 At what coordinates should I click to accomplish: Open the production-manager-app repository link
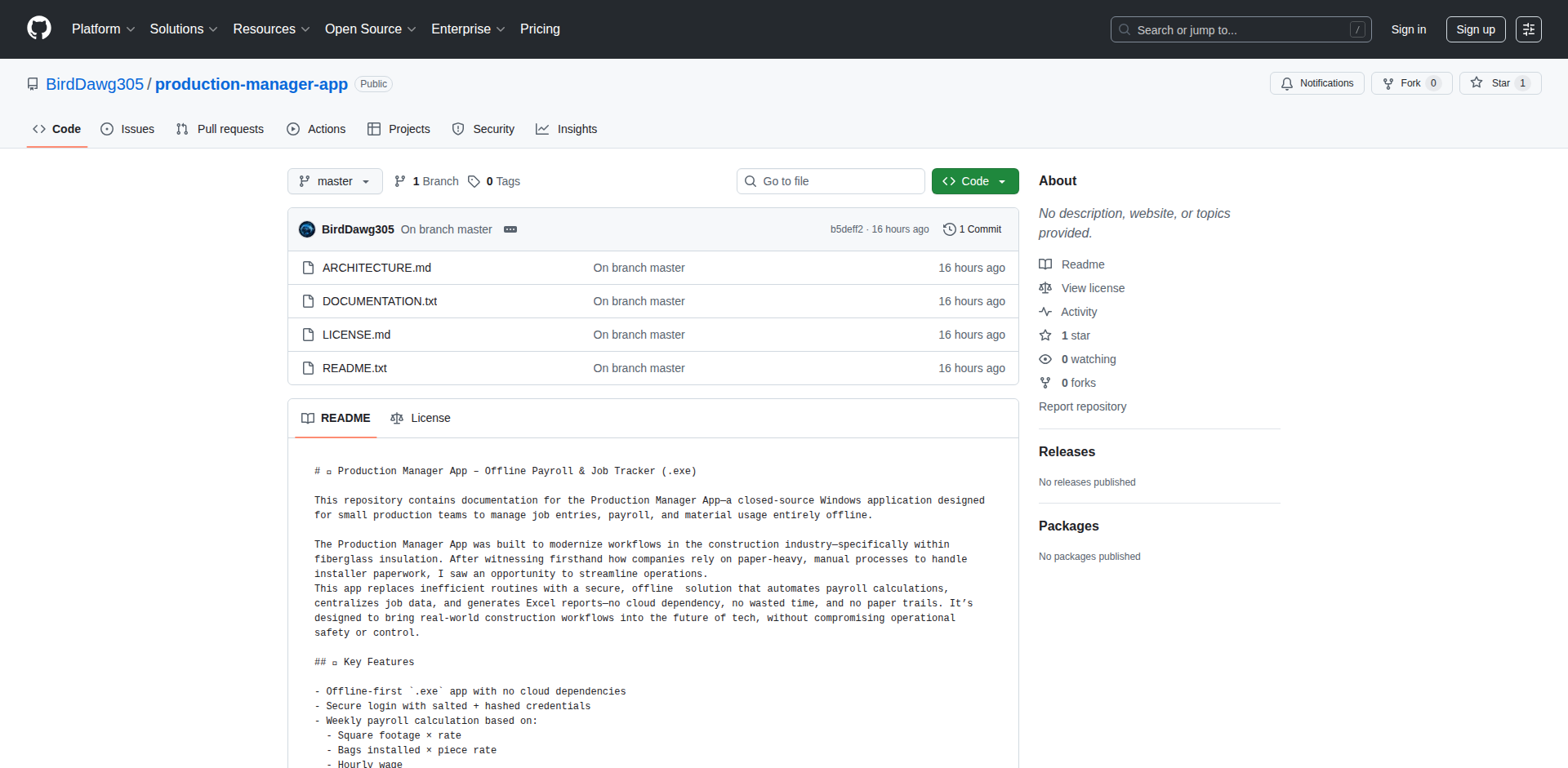tap(252, 84)
